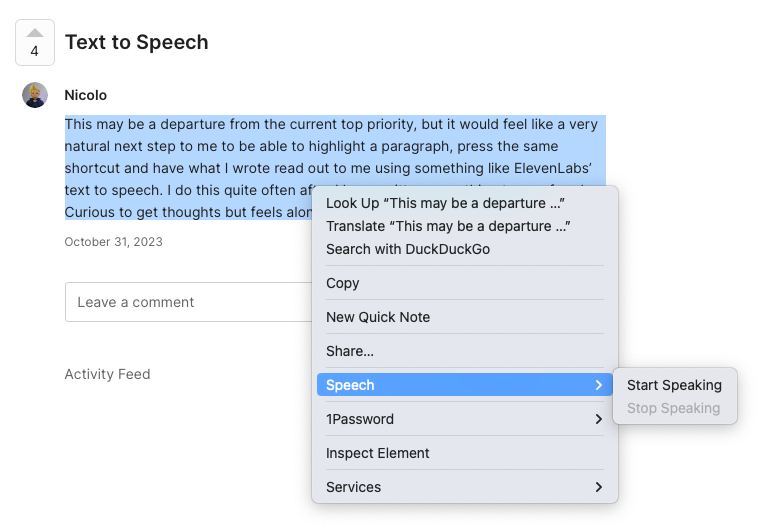
Task: Open the Share… menu entry
Action: (349, 351)
